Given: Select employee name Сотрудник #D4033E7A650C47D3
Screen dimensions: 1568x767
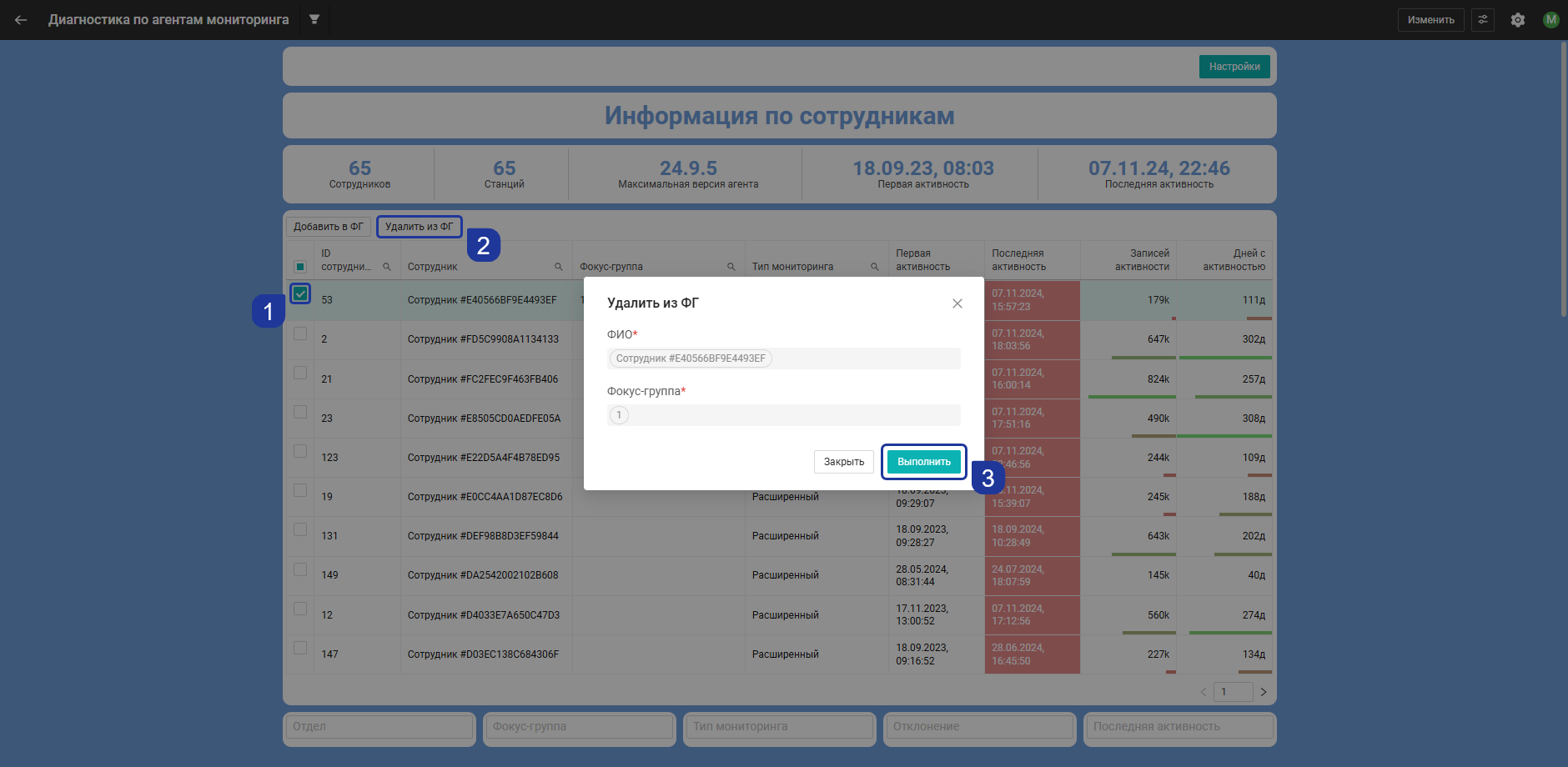Looking at the screenshot, I should 484,615.
